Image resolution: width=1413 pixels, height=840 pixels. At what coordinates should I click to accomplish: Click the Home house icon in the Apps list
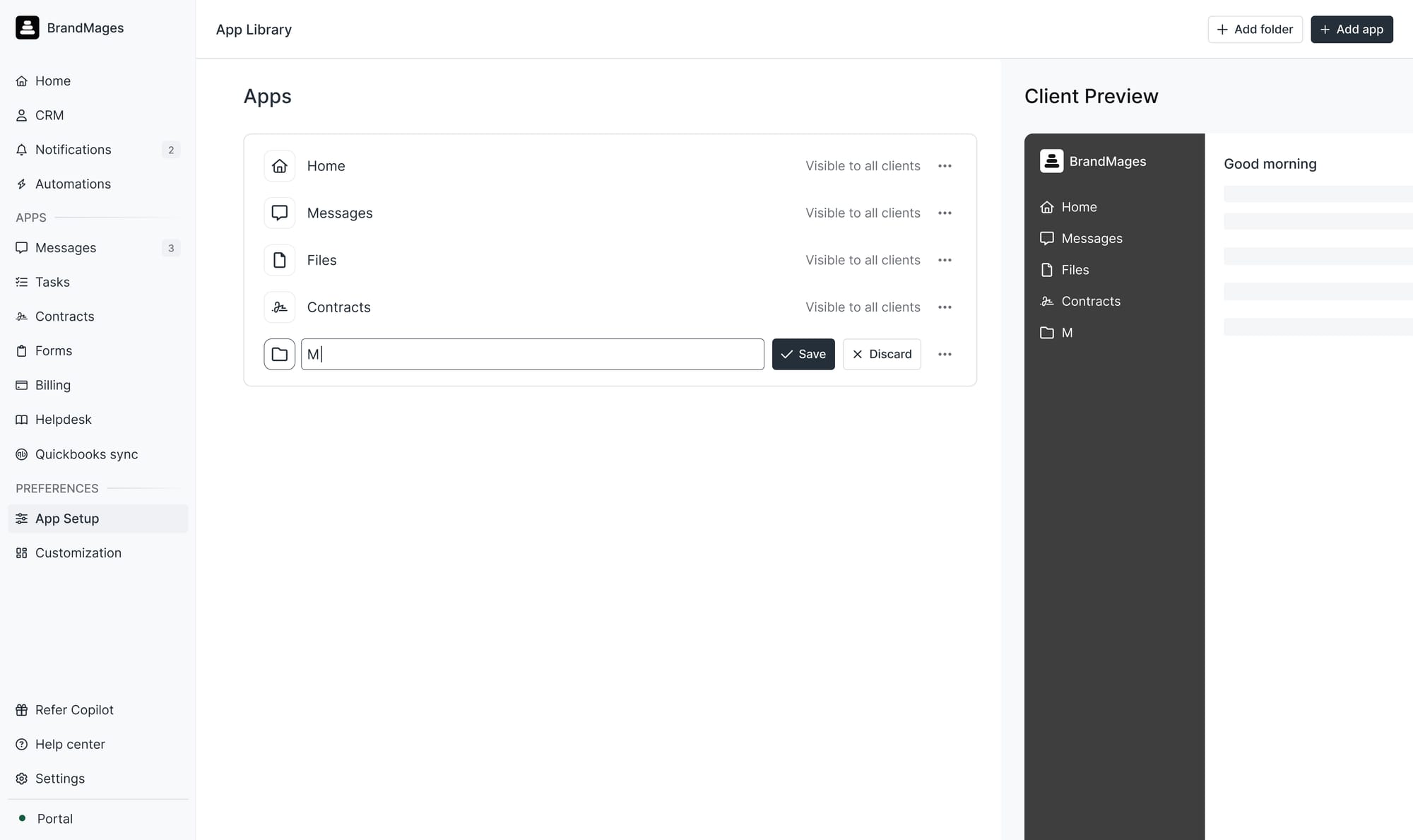click(x=279, y=166)
